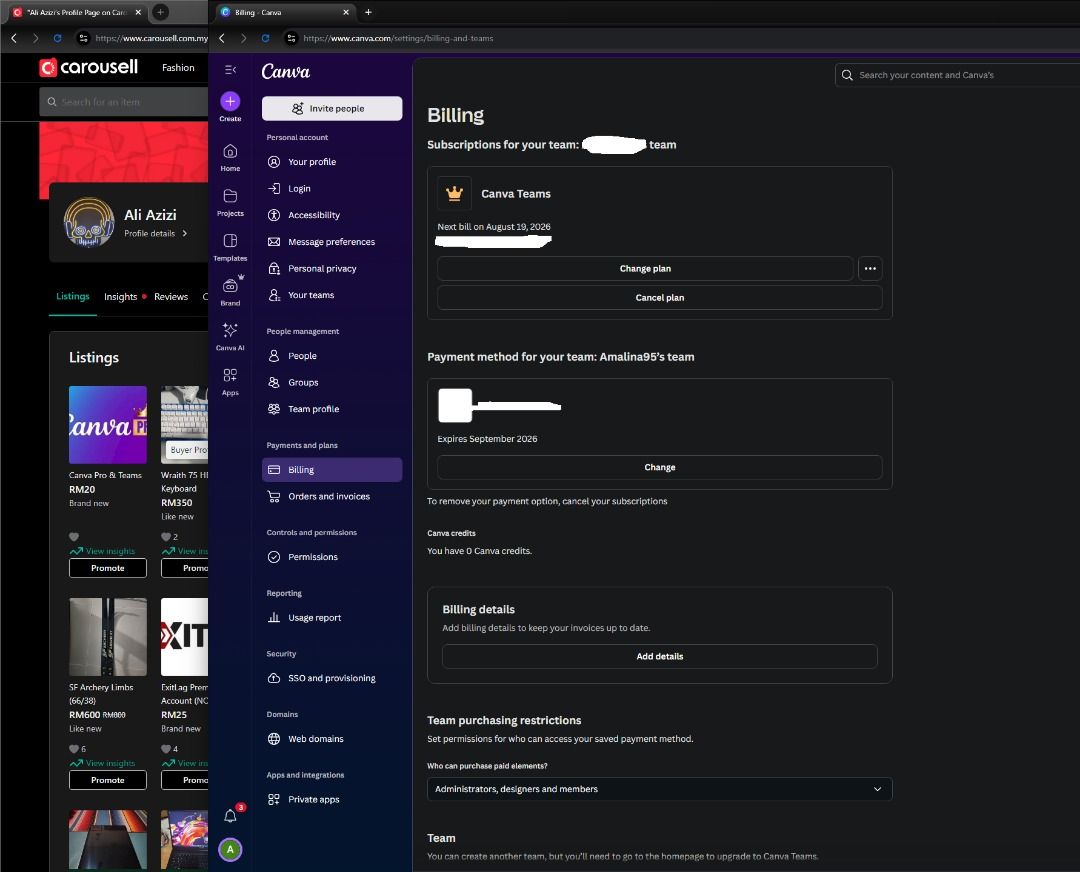1080x872 pixels.
Task: Reload the Carousell page
Action: point(57,38)
